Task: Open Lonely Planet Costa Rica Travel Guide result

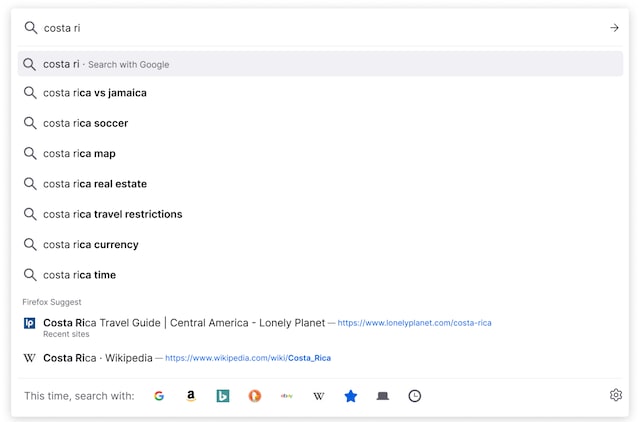Action: 184,323
